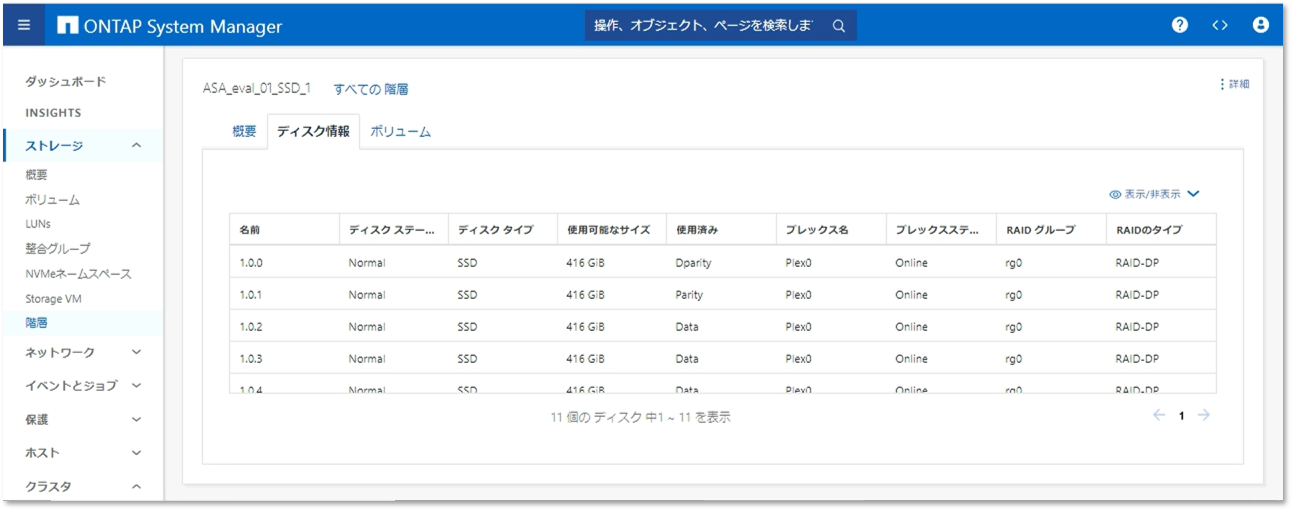Expand the 表示/非表示 dropdown arrow
This screenshot has height=510, width=1292.
[1192, 194]
